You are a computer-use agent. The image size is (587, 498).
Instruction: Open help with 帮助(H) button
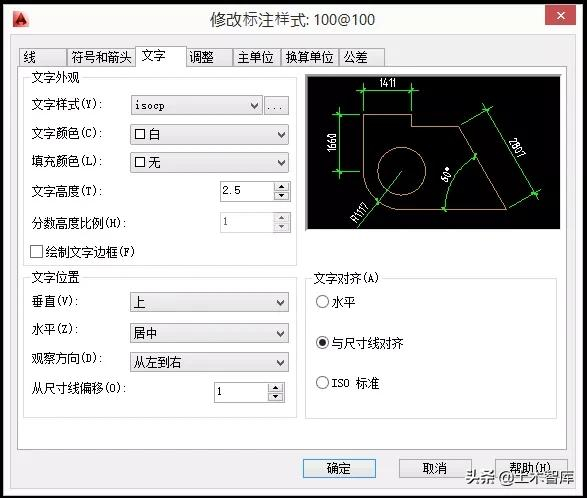pyautogui.click(x=531, y=468)
